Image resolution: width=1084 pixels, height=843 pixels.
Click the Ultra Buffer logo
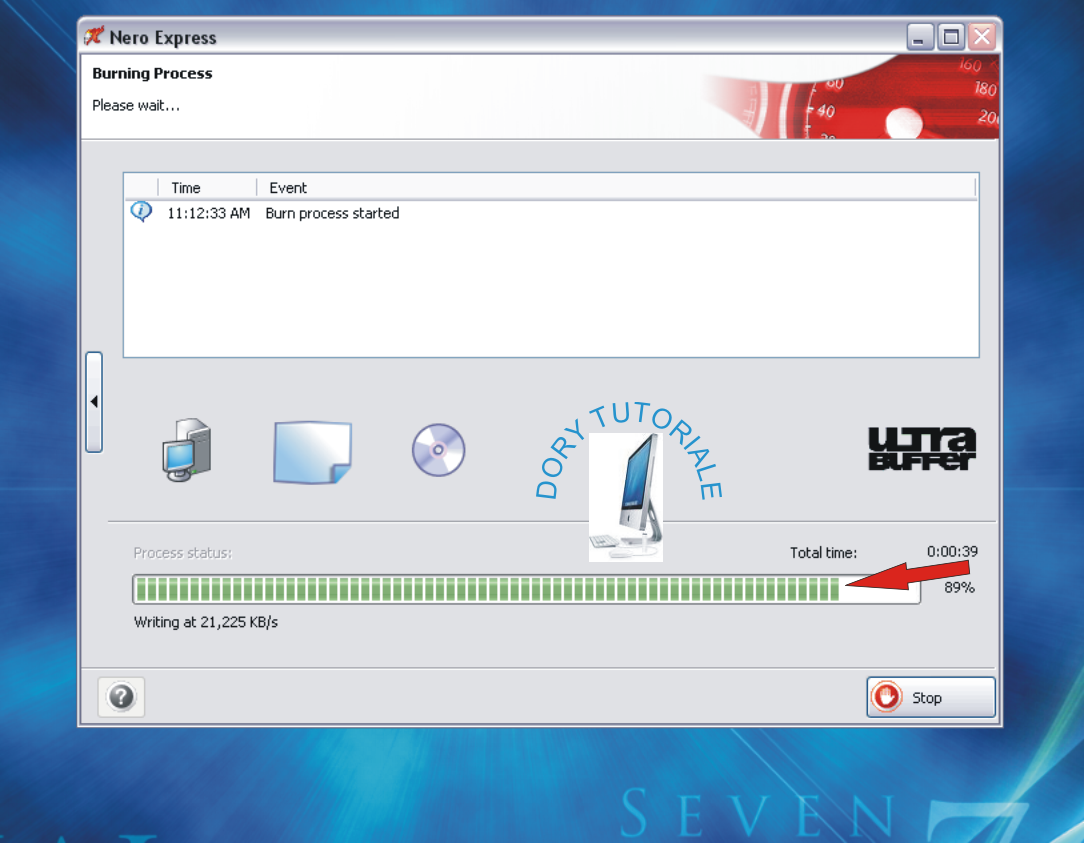(x=922, y=449)
